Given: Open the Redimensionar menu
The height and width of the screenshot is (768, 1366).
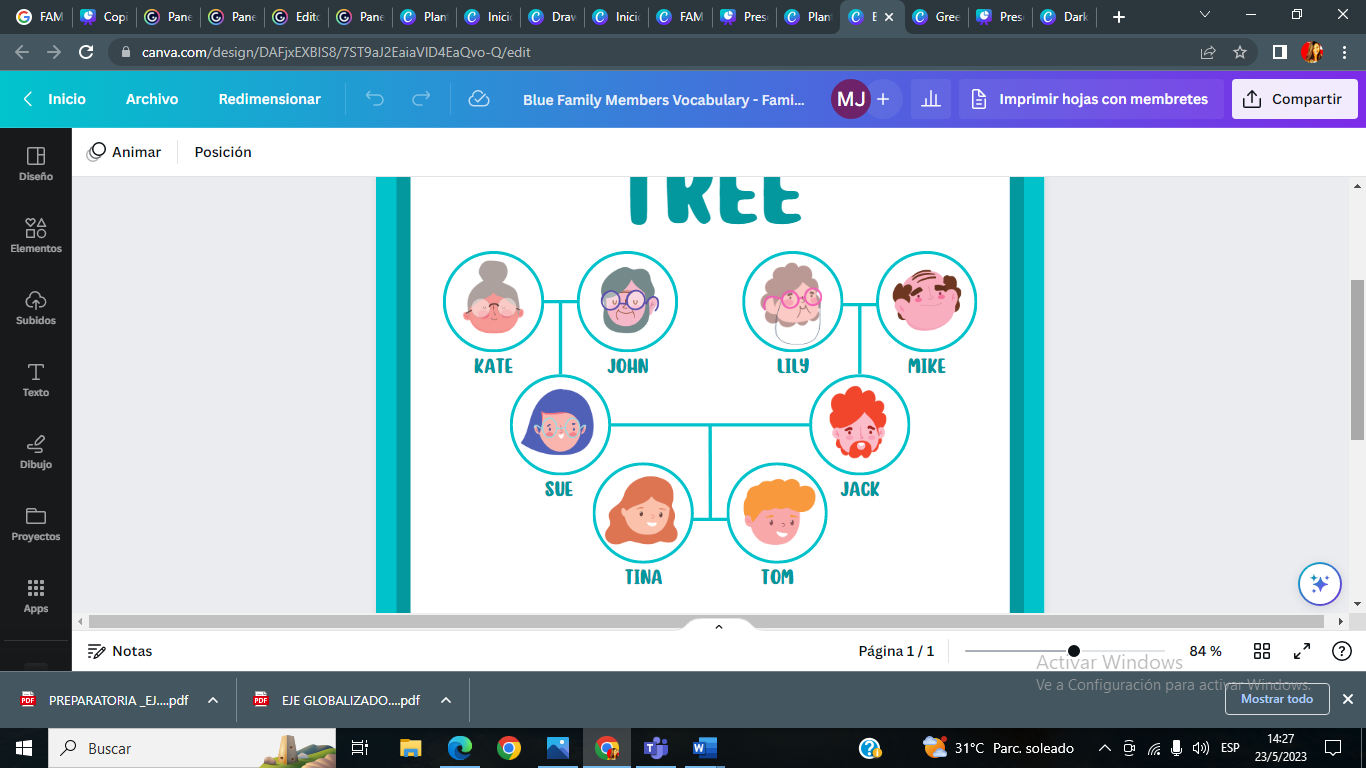Looking at the screenshot, I should [x=270, y=99].
